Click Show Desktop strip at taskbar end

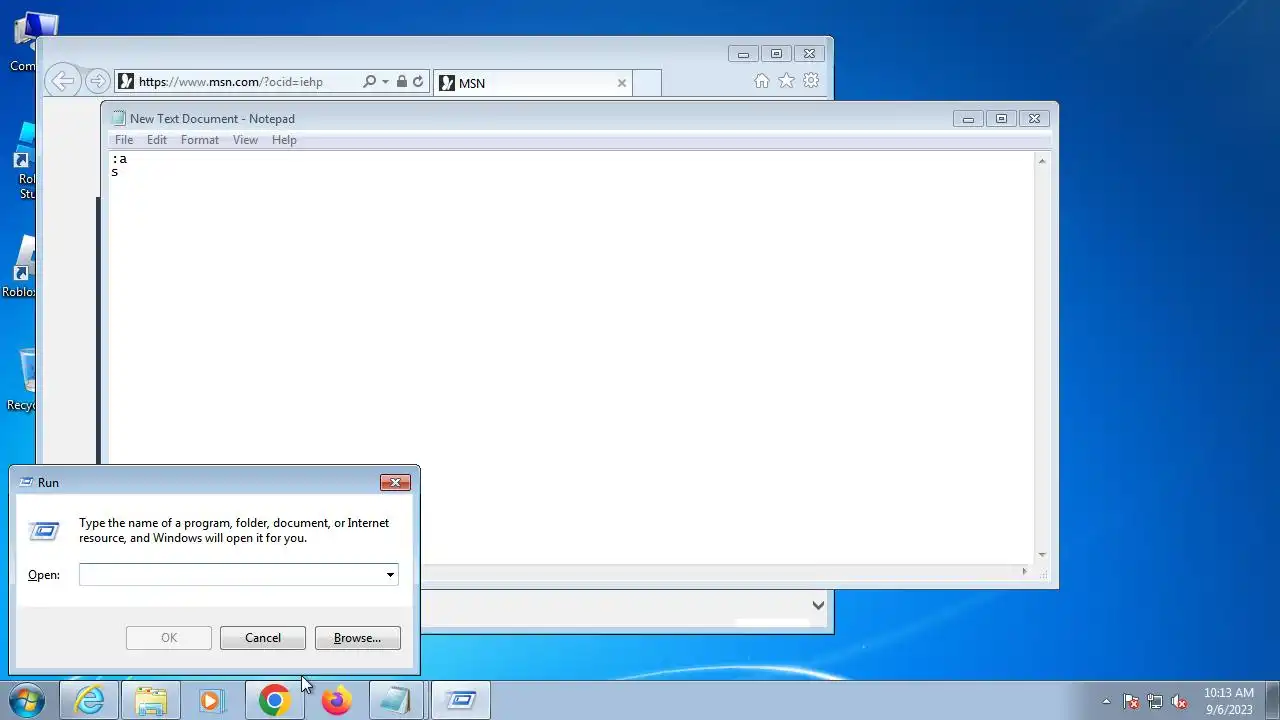(x=1272, y=701)
